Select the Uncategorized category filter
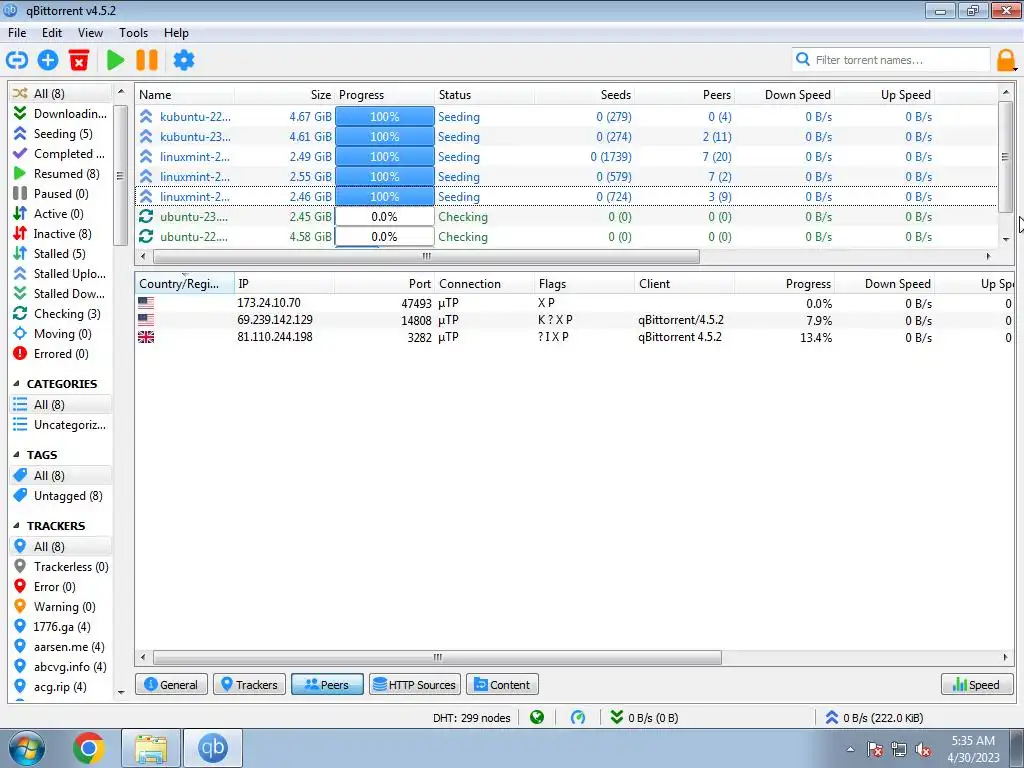The image size is (1024, 768). click(61, 425)
